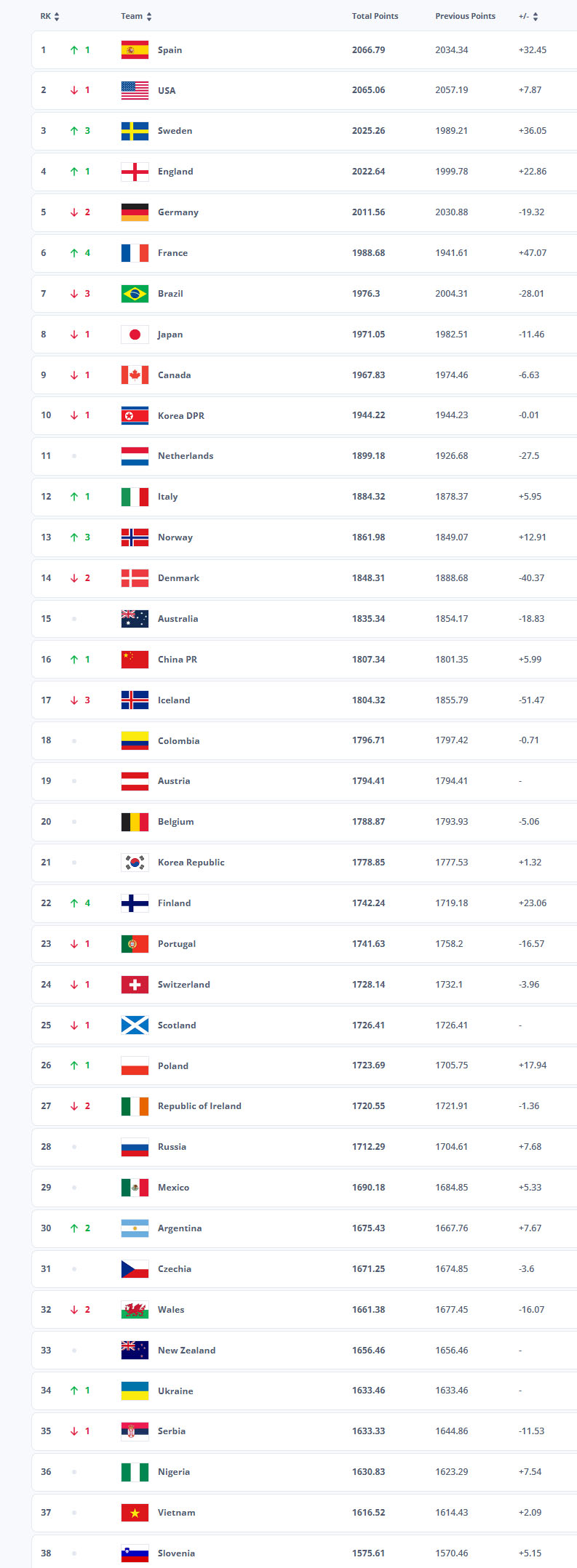Sort by +/- column arrows
The width and height of the screenshot is (577, 1568).
pos(536,17)
